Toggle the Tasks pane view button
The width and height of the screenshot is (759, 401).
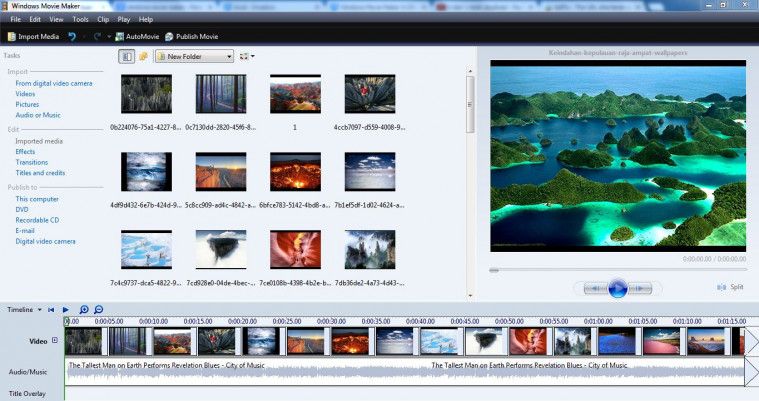coord(127,57)
